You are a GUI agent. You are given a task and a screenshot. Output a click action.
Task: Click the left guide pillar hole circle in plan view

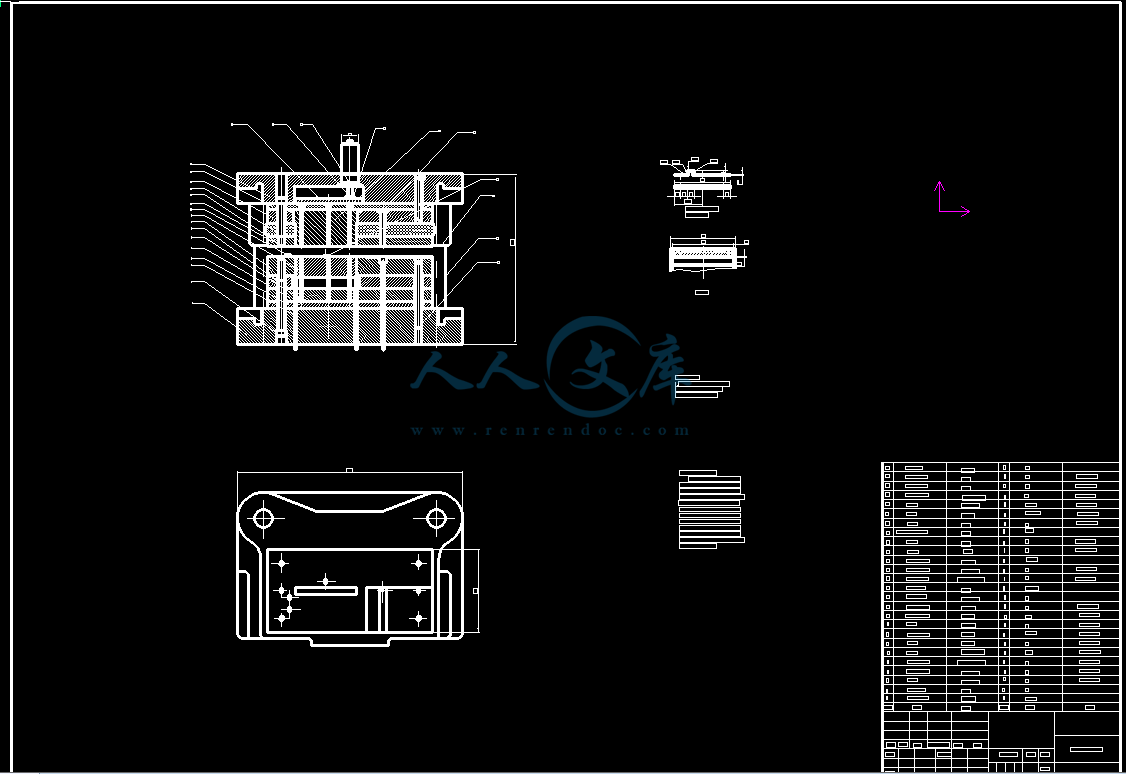(264, 518)
